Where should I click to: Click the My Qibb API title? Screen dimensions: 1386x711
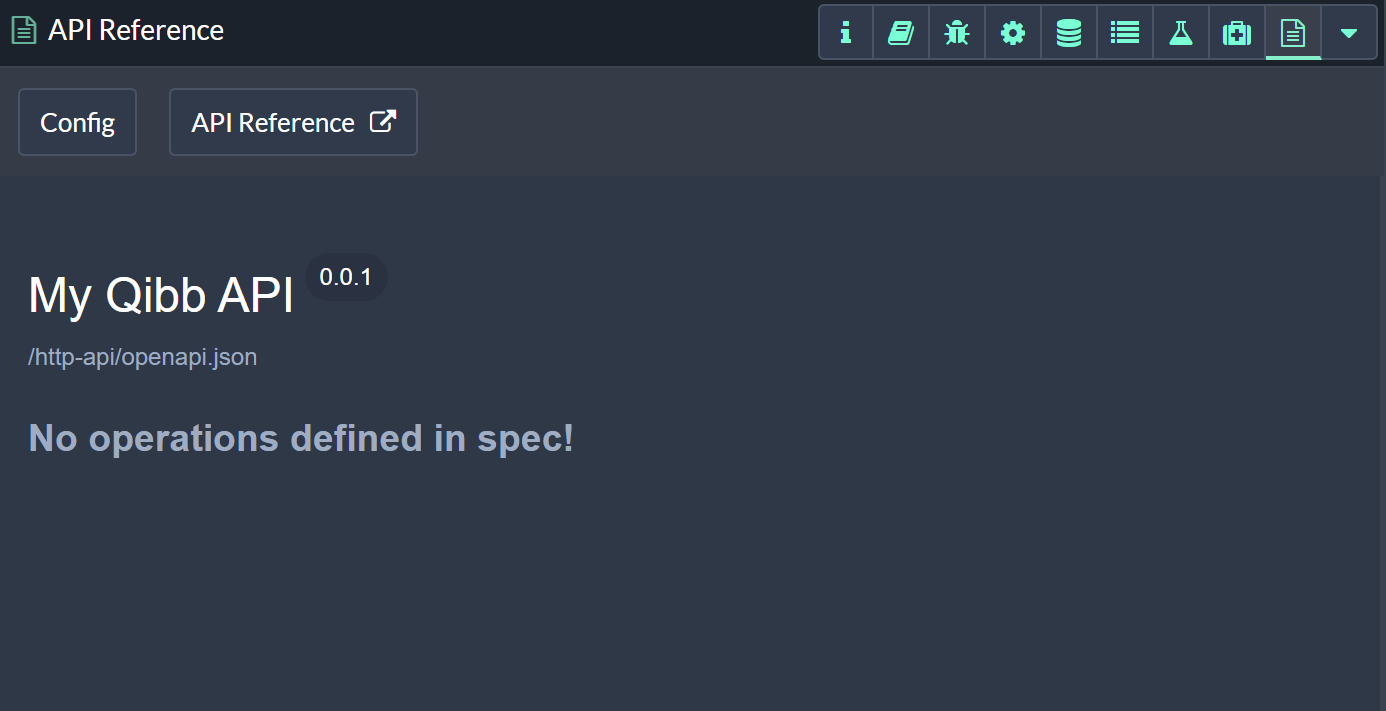[x=161, y=296]
